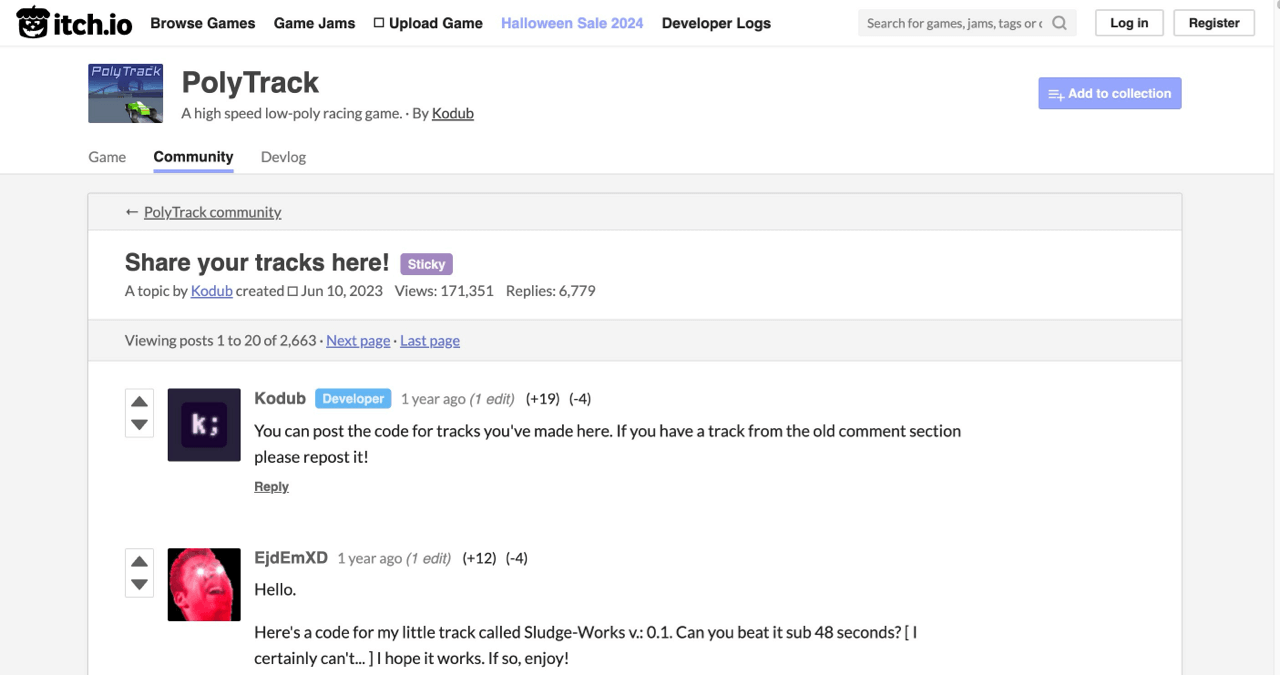This screenshot has width=1280, height=680.
Task: Click the search magnifier icon
Action: point(1060,23)
